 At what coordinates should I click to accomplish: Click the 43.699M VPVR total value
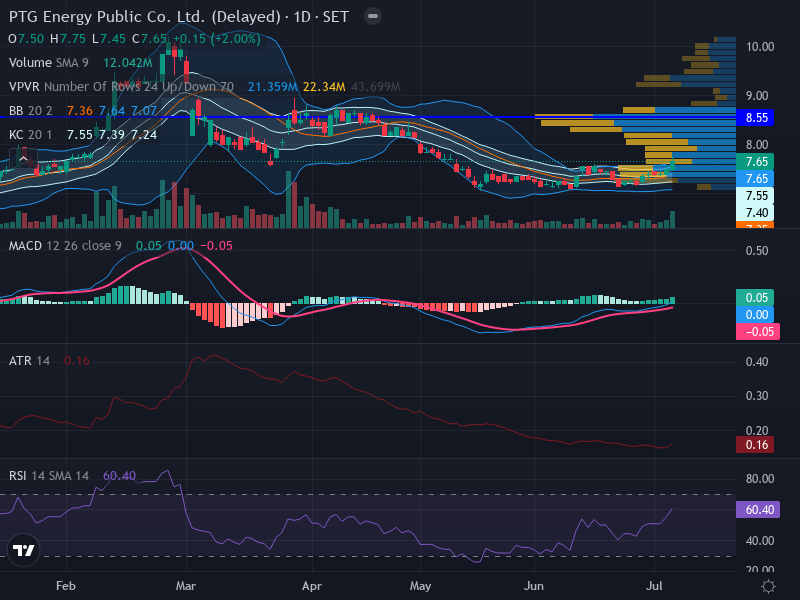point(376,87)
